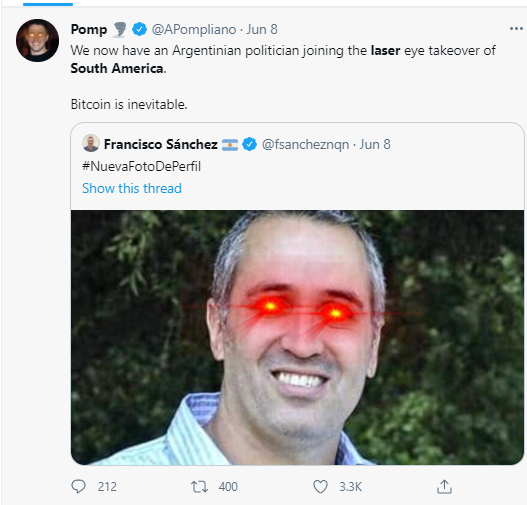Click the 212 replies count
Viewport: 527px width, 505px height.
107,487
